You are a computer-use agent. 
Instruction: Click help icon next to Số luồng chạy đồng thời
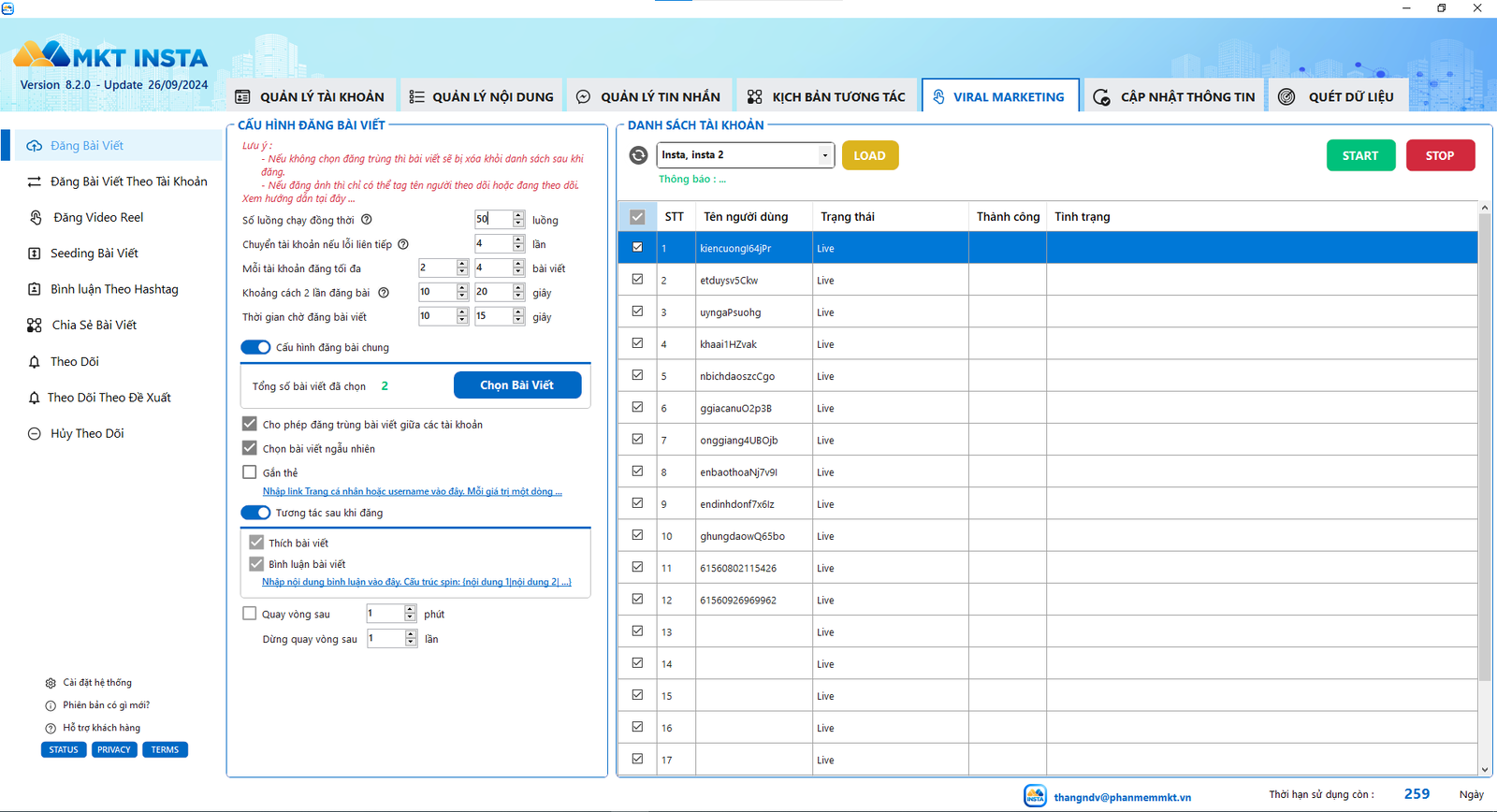coord(367,220)
